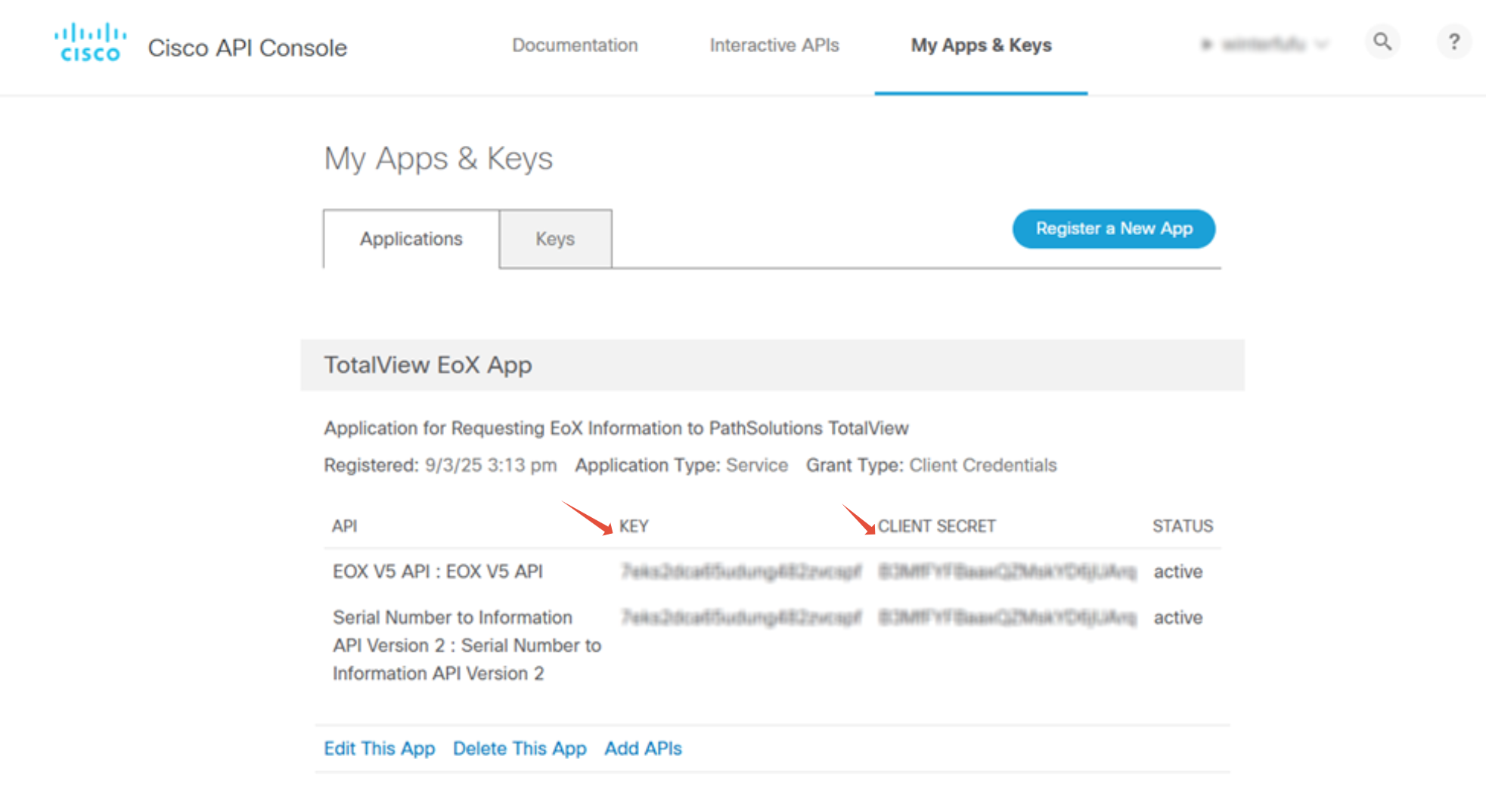Click the application description text

click(616, 428)
